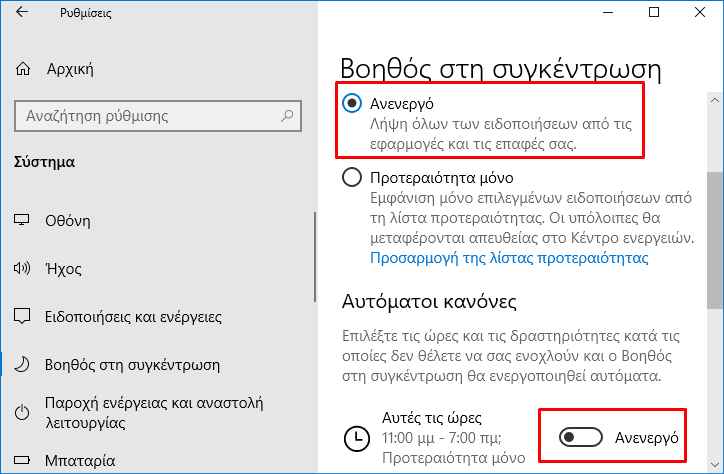Viewport: 724px width, 474px height.
Task: Click the Focus assist moon icon
Action: pos(24,365)
